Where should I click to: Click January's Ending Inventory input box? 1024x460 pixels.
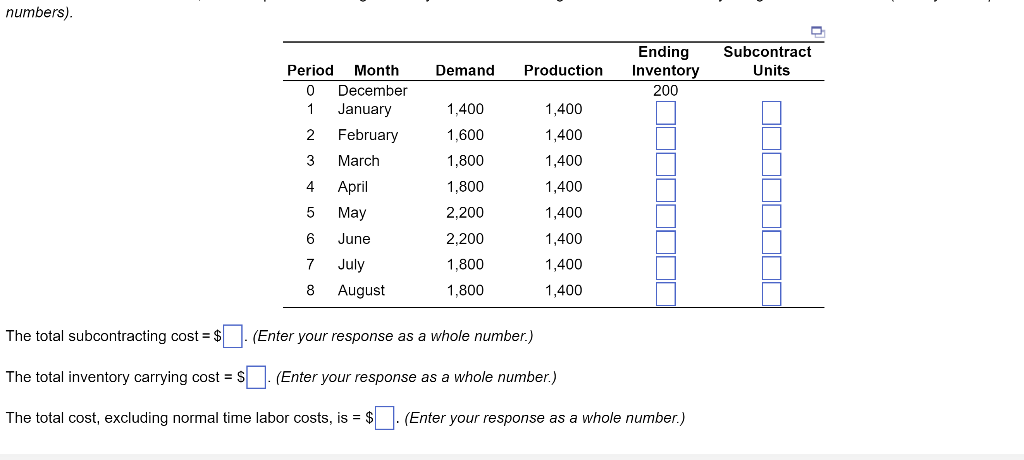point(666,111)
